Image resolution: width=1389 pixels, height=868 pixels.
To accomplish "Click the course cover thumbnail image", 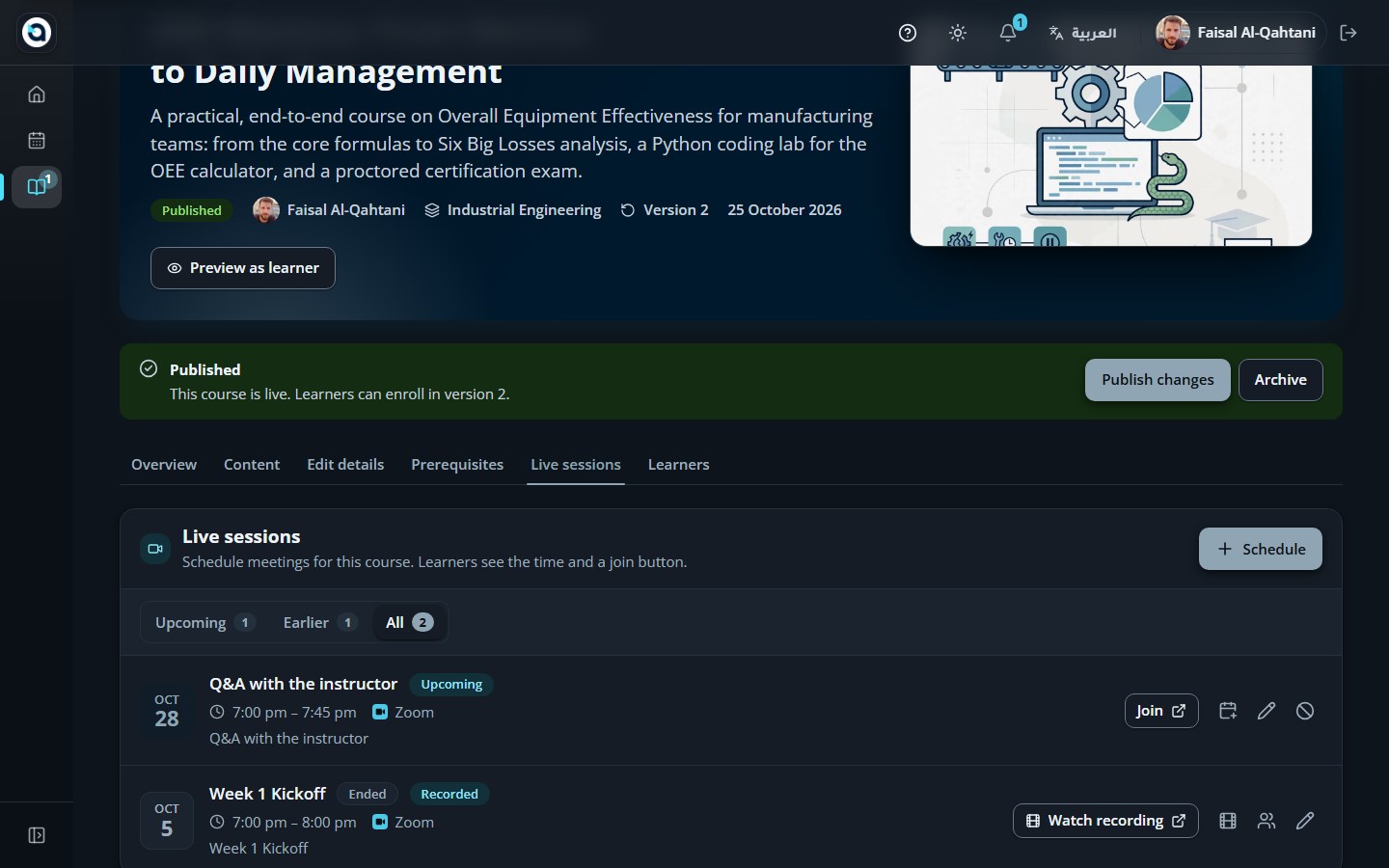I will point(1111,155).
